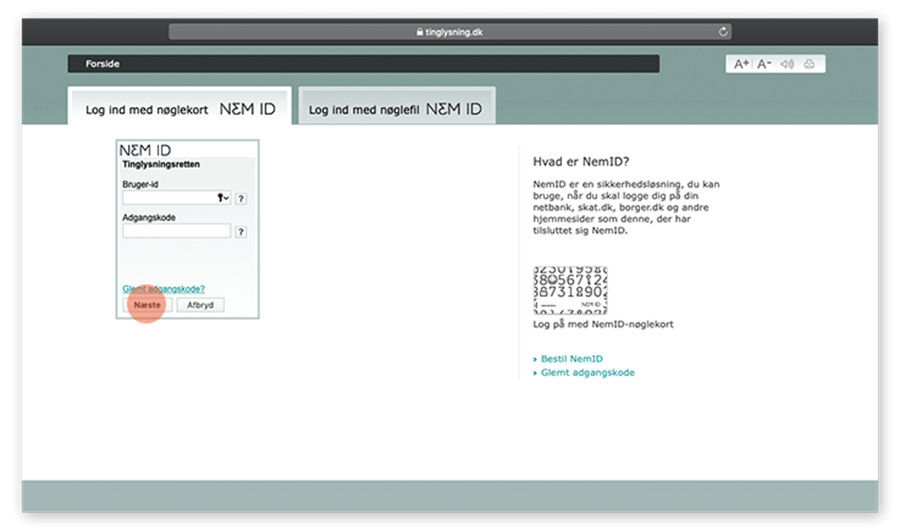Activate the read-aloud speaker icon
The image size is (900, 531).
787,64
